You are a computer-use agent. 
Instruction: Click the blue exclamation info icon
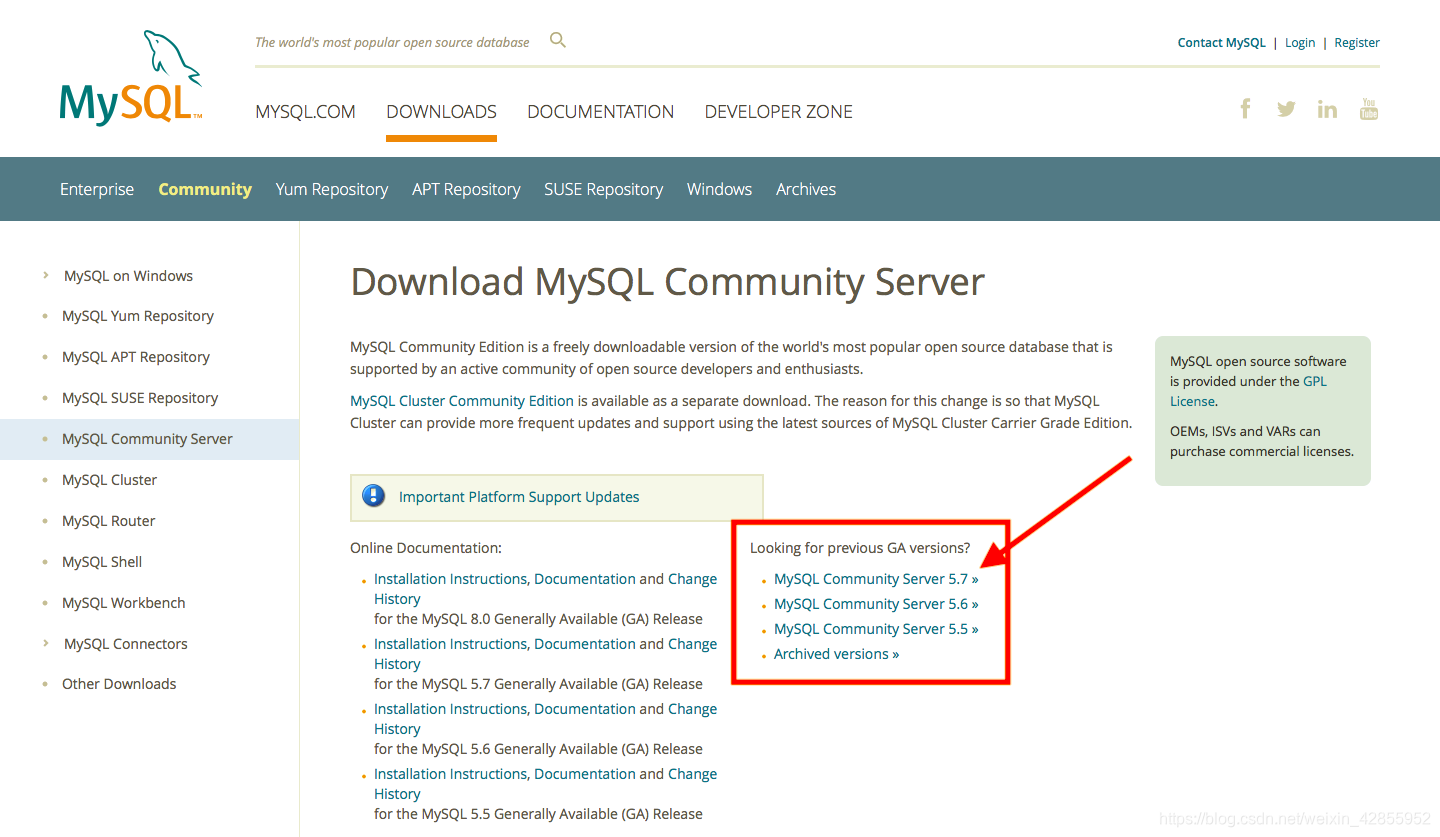374,496
